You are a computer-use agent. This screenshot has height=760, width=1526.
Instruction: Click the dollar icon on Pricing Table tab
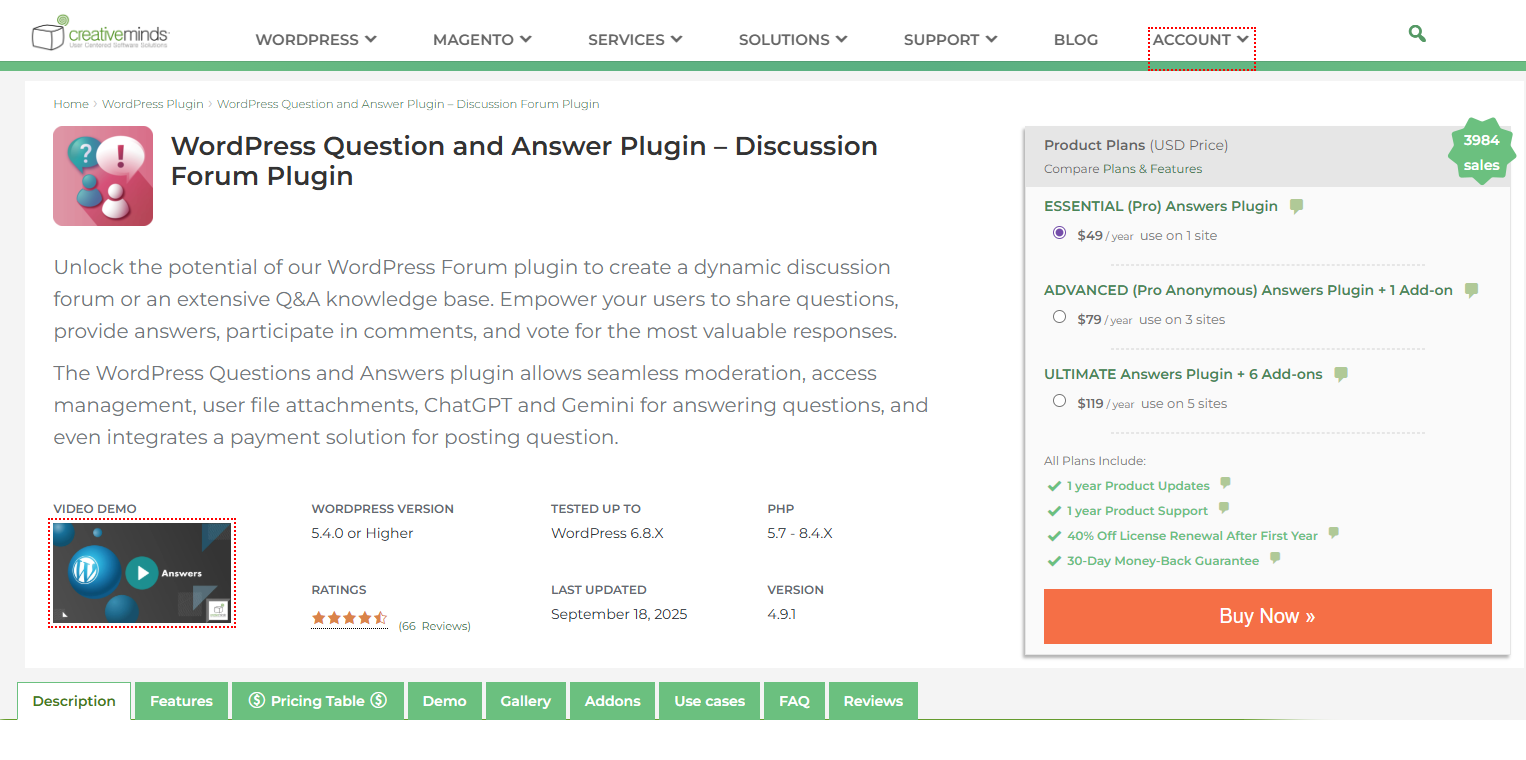coord(257,700)
